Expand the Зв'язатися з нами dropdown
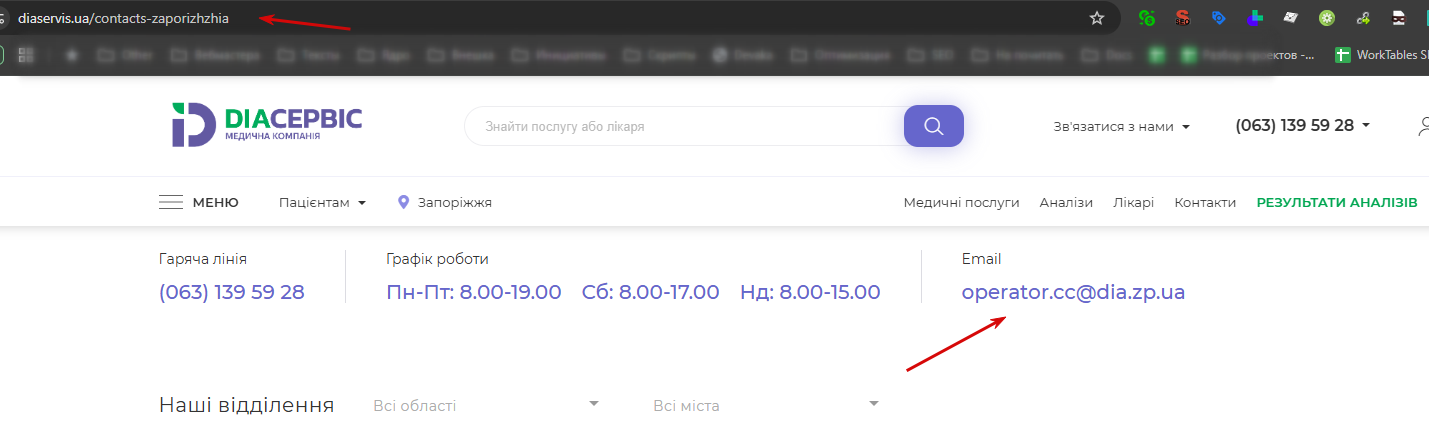Image resolution: width=1429 pixels, height=422 pixels. [x=1122, y=127]
